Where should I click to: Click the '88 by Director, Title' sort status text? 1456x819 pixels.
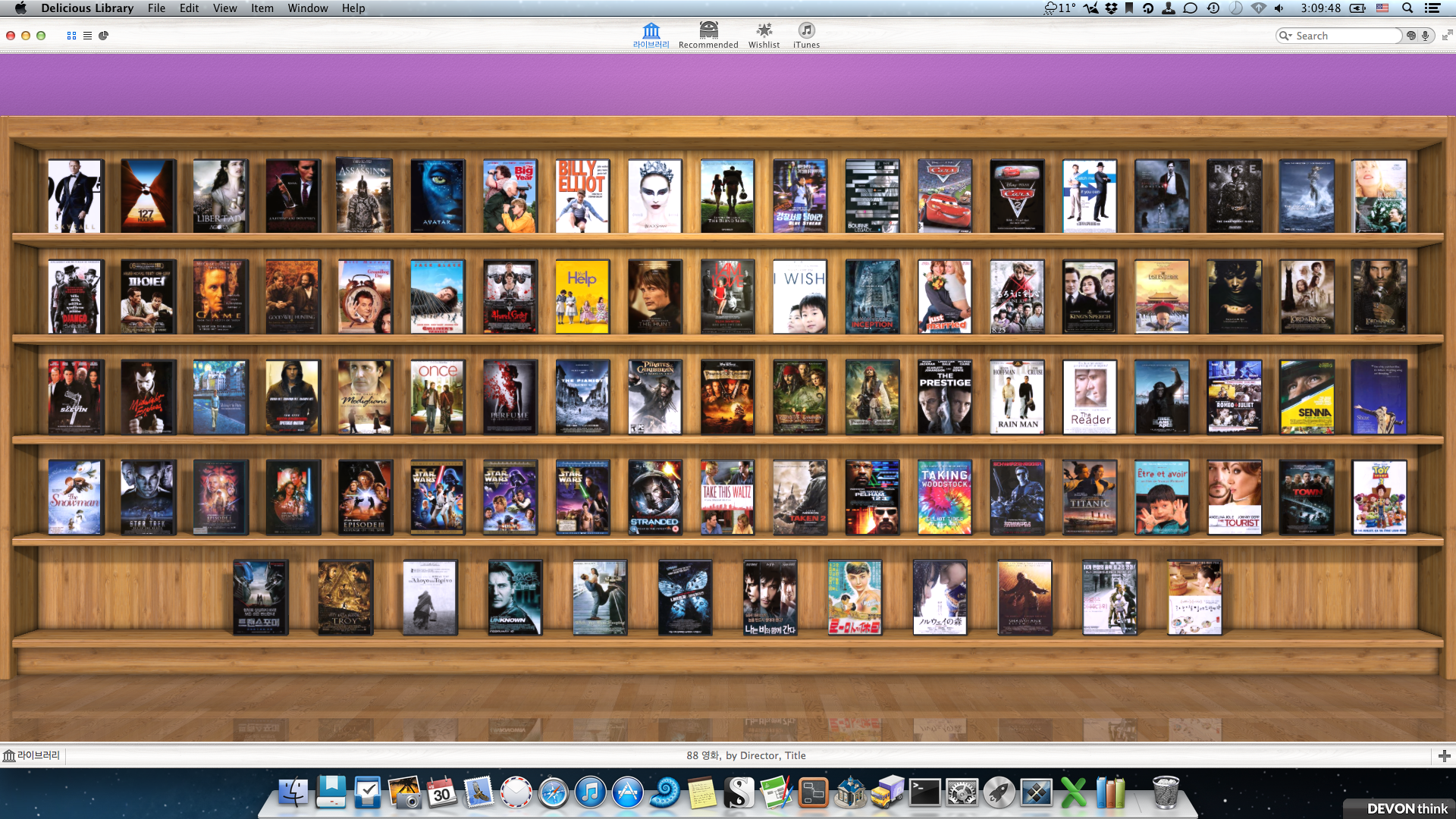coord(745,756)
